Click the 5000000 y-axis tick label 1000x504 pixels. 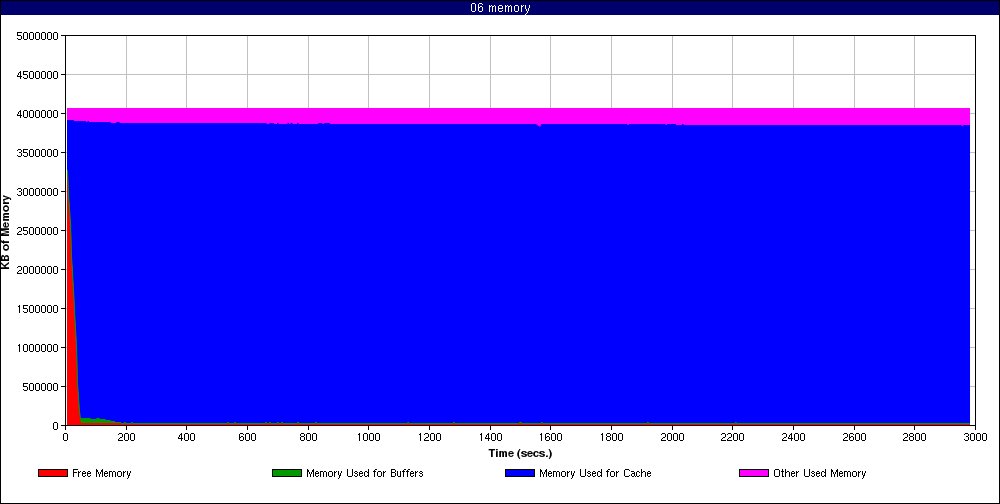(x=37, y=36)
